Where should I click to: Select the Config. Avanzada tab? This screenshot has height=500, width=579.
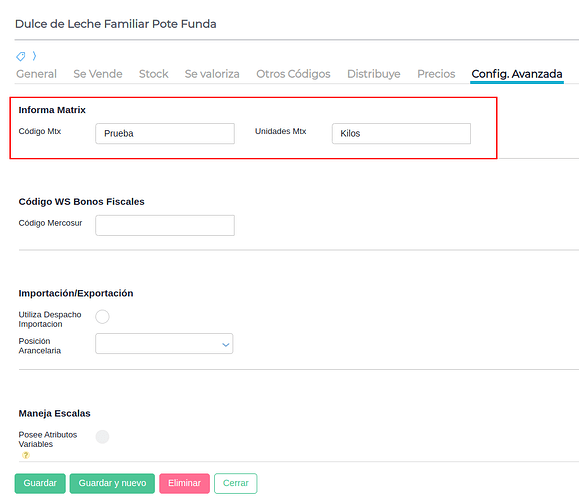tap(517, 74)
